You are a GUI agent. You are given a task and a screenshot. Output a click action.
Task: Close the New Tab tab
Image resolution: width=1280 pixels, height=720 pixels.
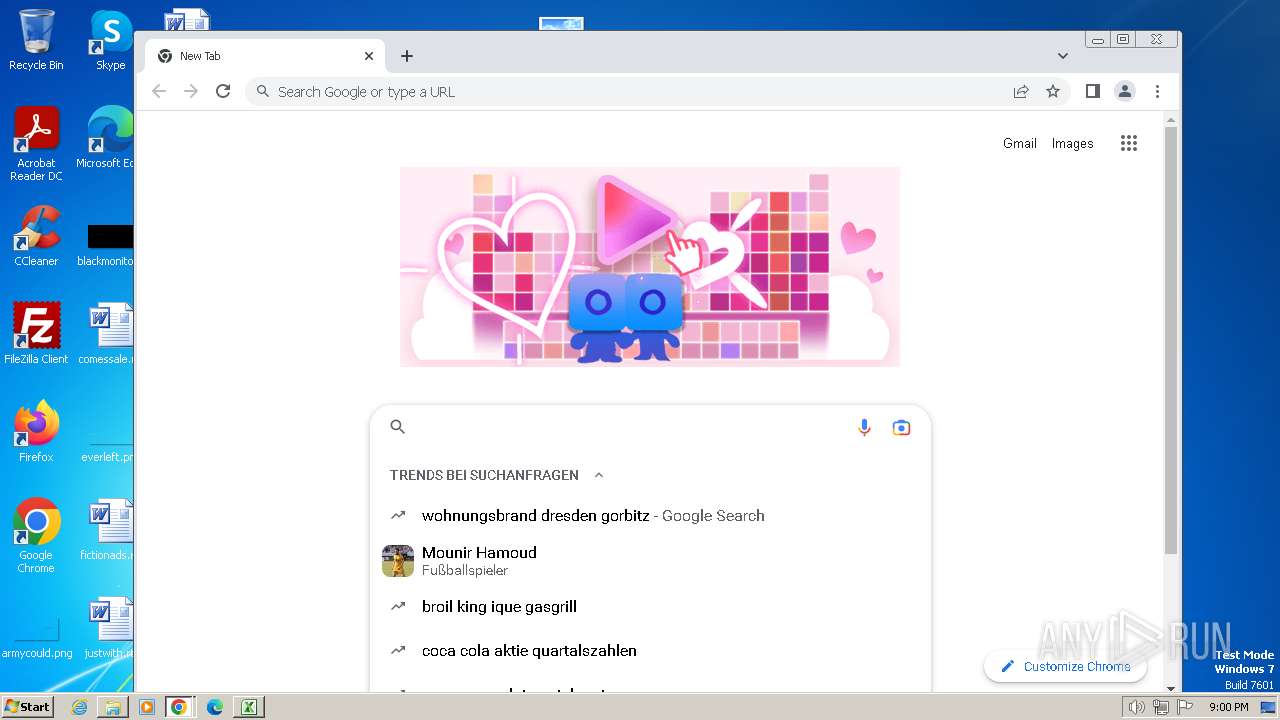click(369, 56)
